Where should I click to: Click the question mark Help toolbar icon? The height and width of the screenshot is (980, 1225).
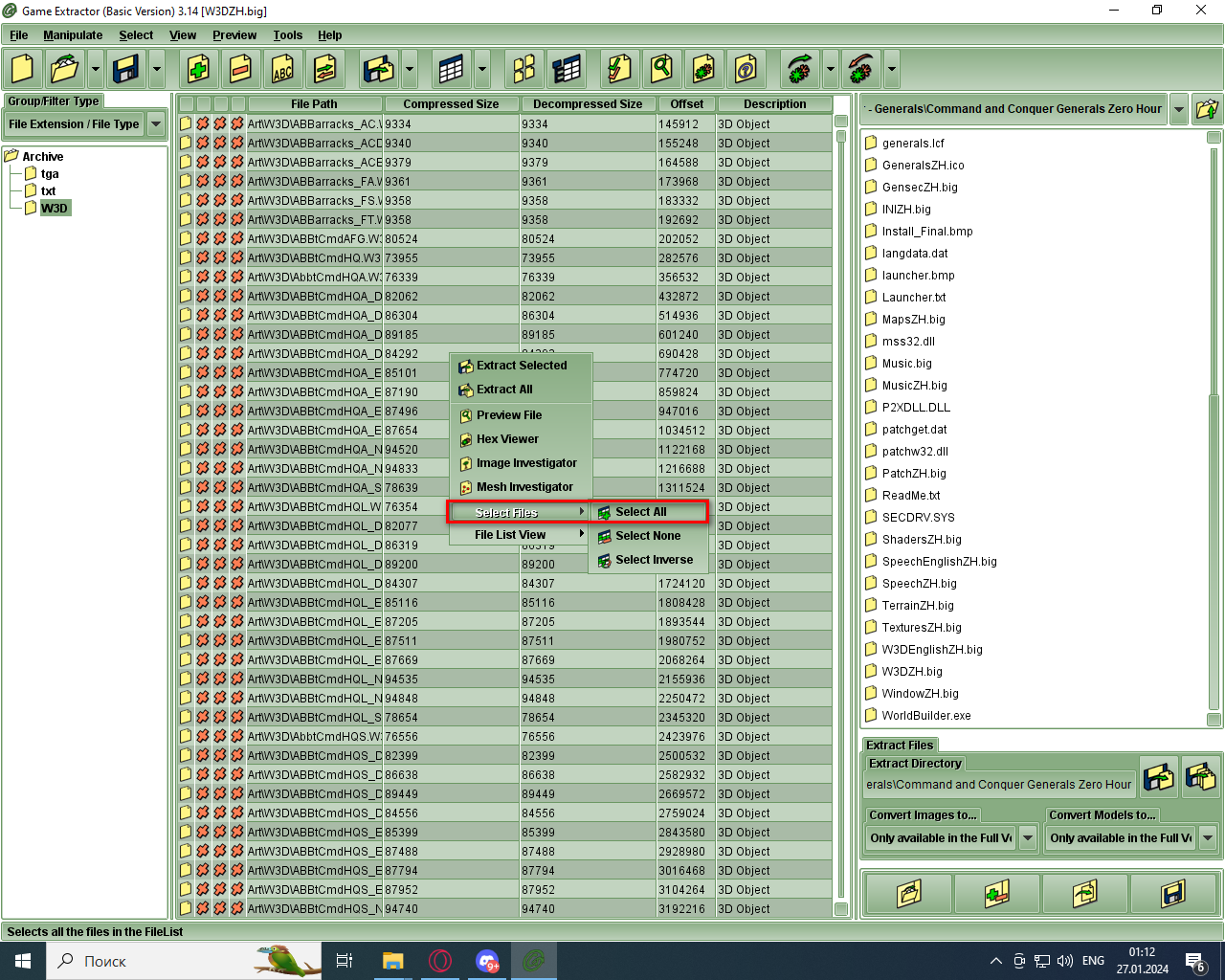pos(746,69)
